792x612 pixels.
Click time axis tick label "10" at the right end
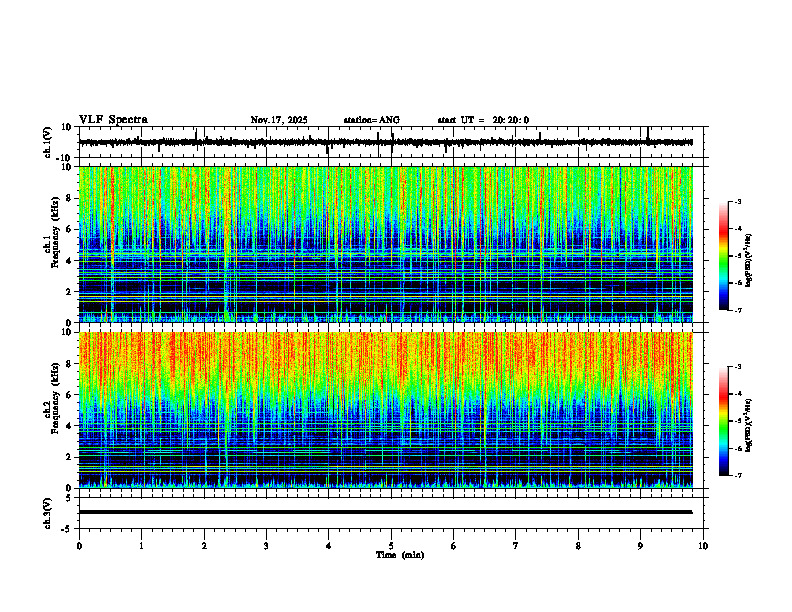click(x=703, y=546)
